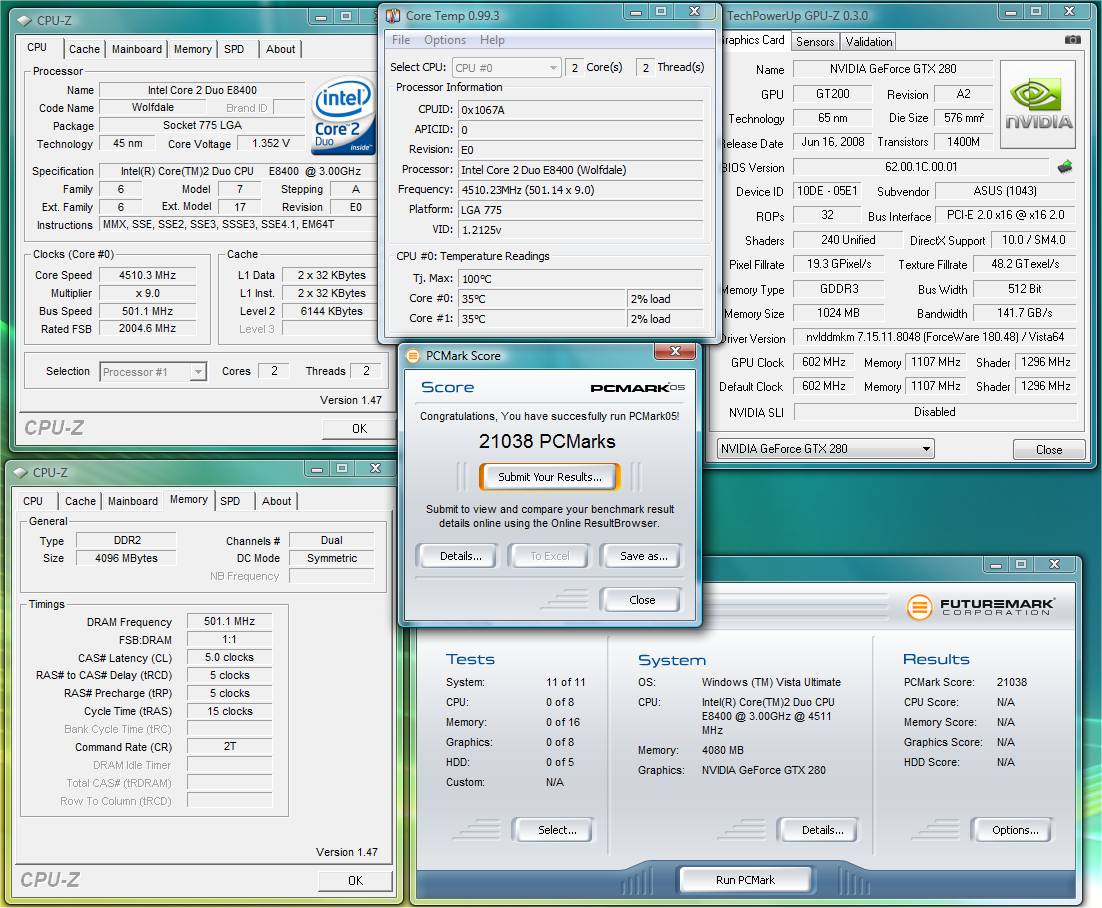Viewport: 1102px width, 908px height.
Task: Click the bottom CPU-Z window title icon
Action: coord(20,472)
